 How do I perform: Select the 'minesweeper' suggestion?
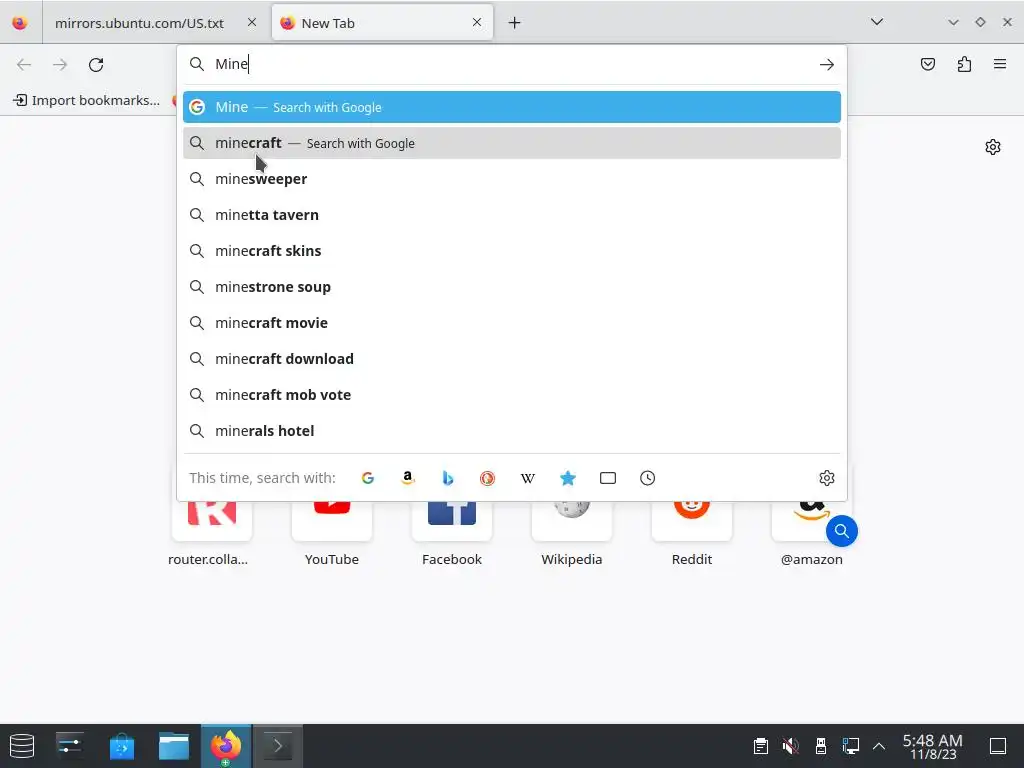tap(511, 179)
